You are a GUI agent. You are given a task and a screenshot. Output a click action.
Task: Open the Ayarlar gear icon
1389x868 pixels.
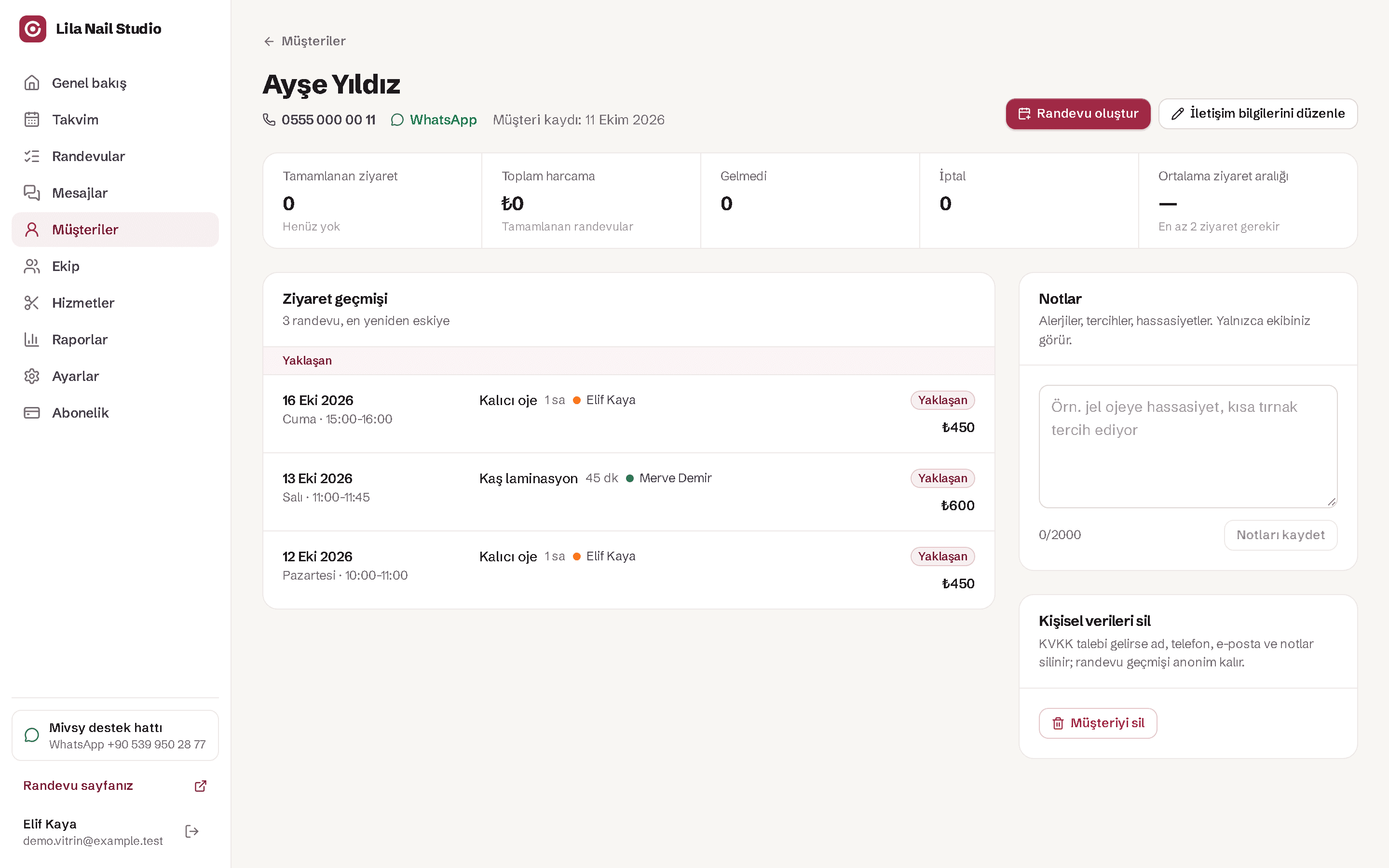[x=31, y=376]
